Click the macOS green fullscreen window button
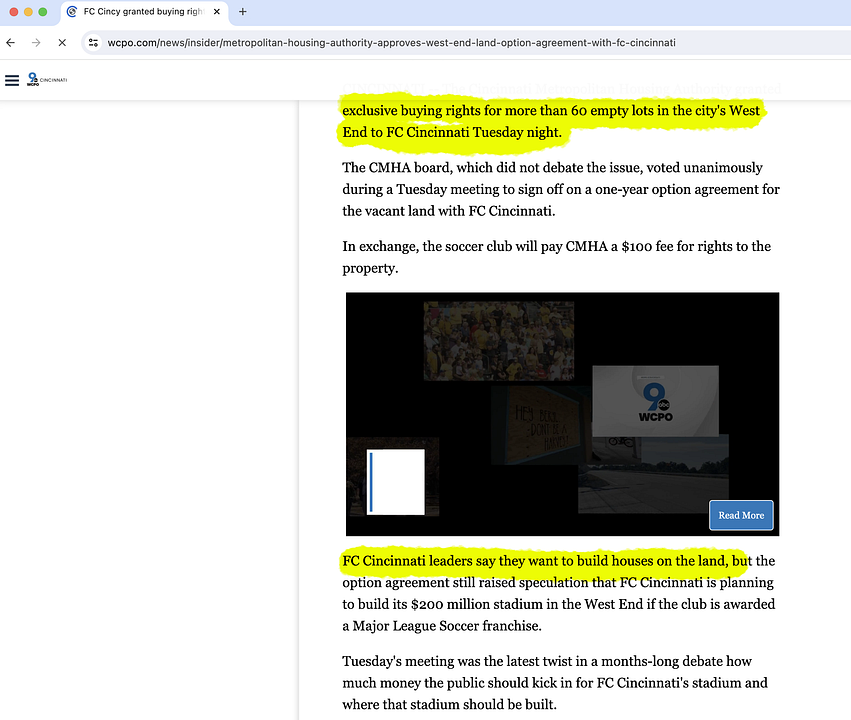The height and width of the screenshot is (720, 851). (43, 11)
